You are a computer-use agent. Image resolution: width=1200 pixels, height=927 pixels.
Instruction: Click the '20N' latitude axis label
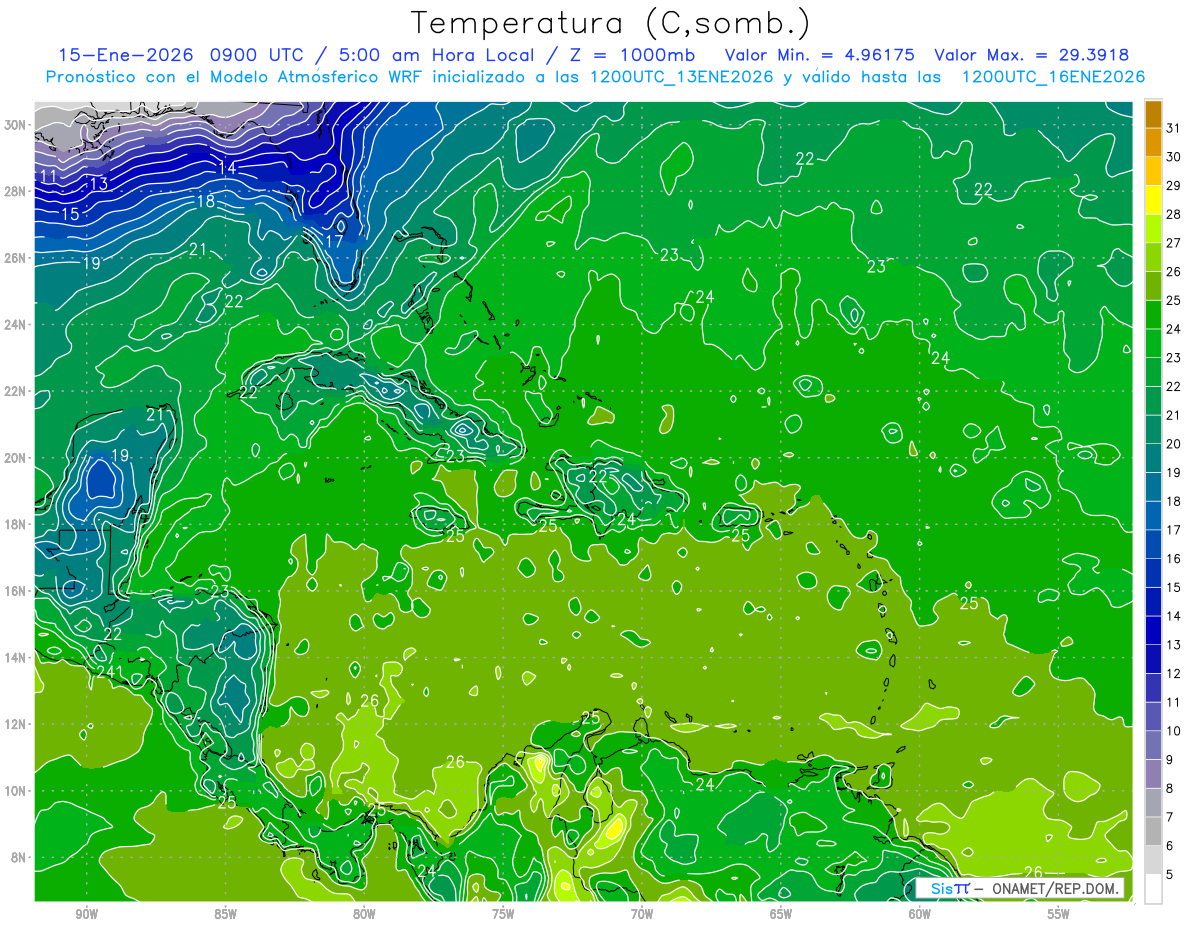click(x=16, y=458)
